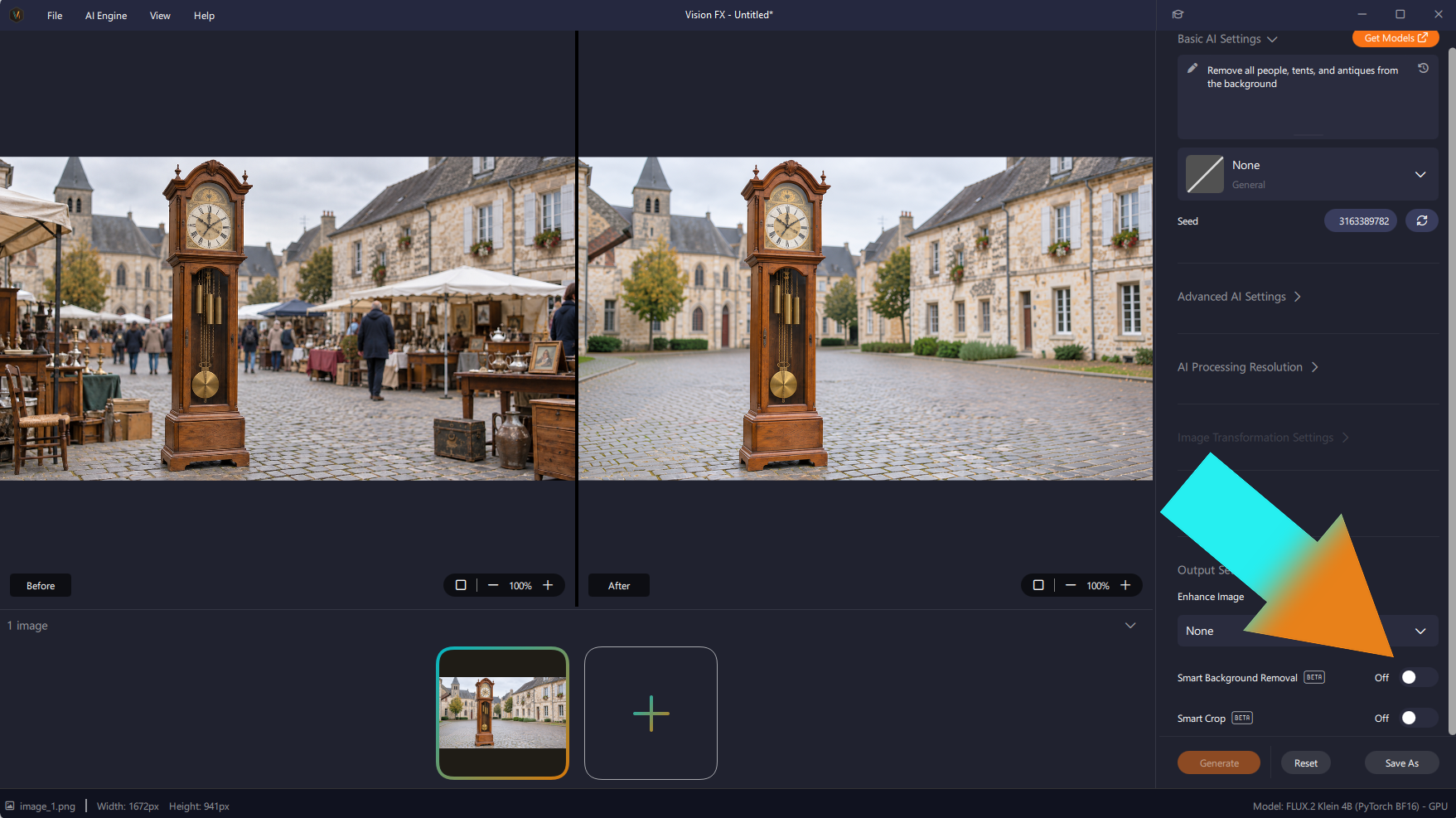Click the image_1.png filename in status bar
Screen dimensions: 1456x818
click(47, 806)
